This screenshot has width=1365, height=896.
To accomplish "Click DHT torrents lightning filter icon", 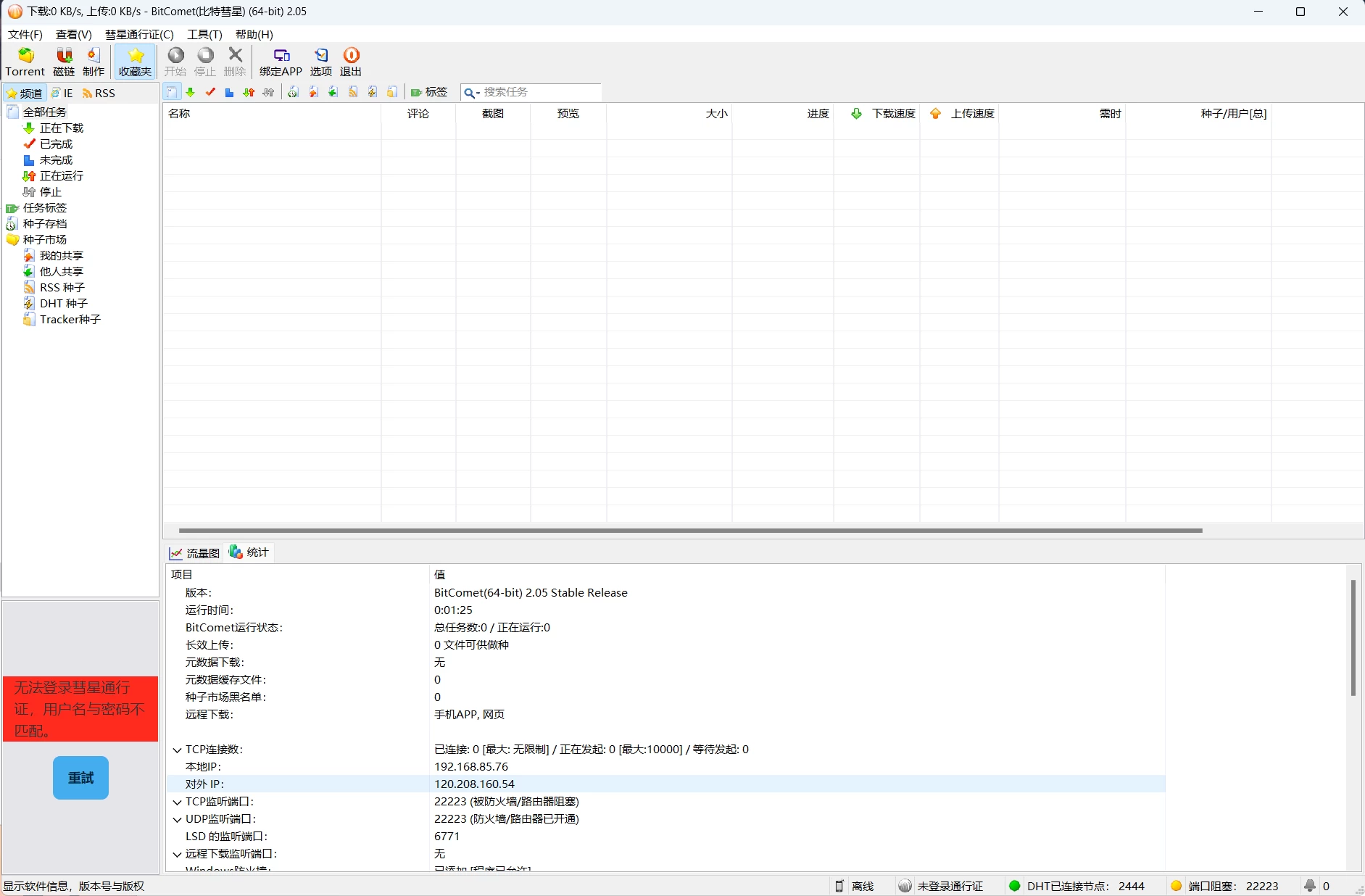I will [x=372, y=92].
